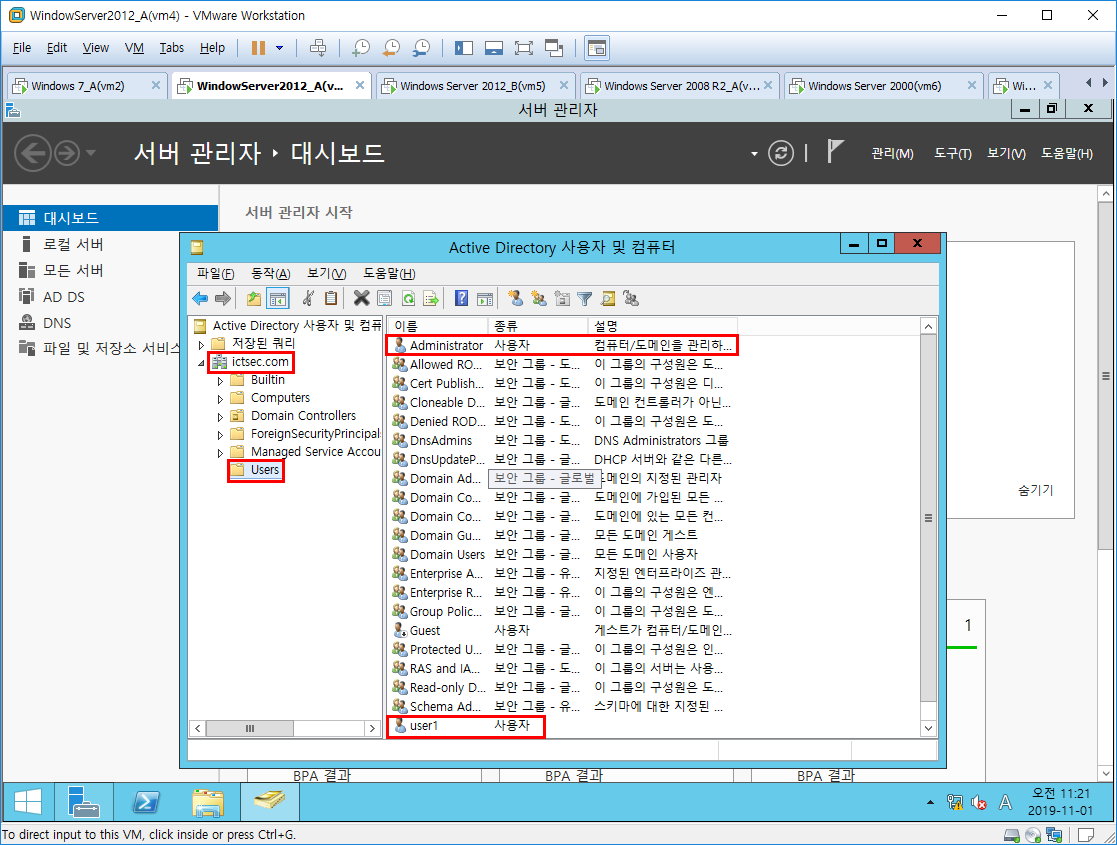Click Server Manager refresh circle icon
This screenshot has width=1117, height=845.
point(781,153)
